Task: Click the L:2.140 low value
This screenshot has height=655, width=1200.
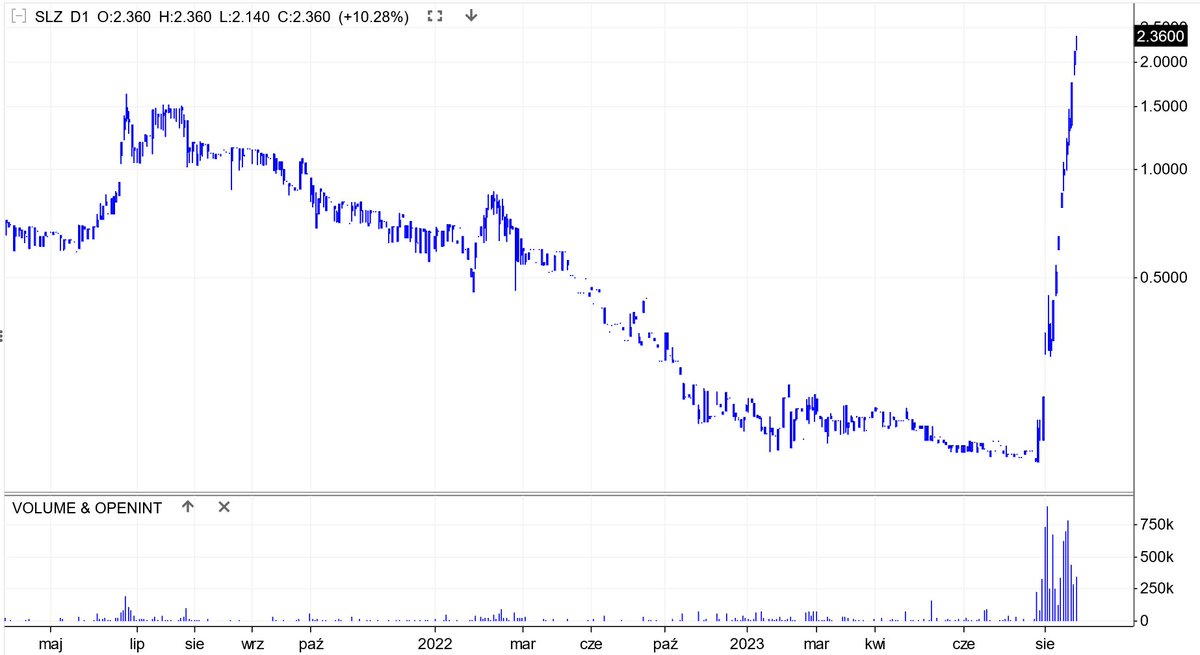Action: (243, 16)
